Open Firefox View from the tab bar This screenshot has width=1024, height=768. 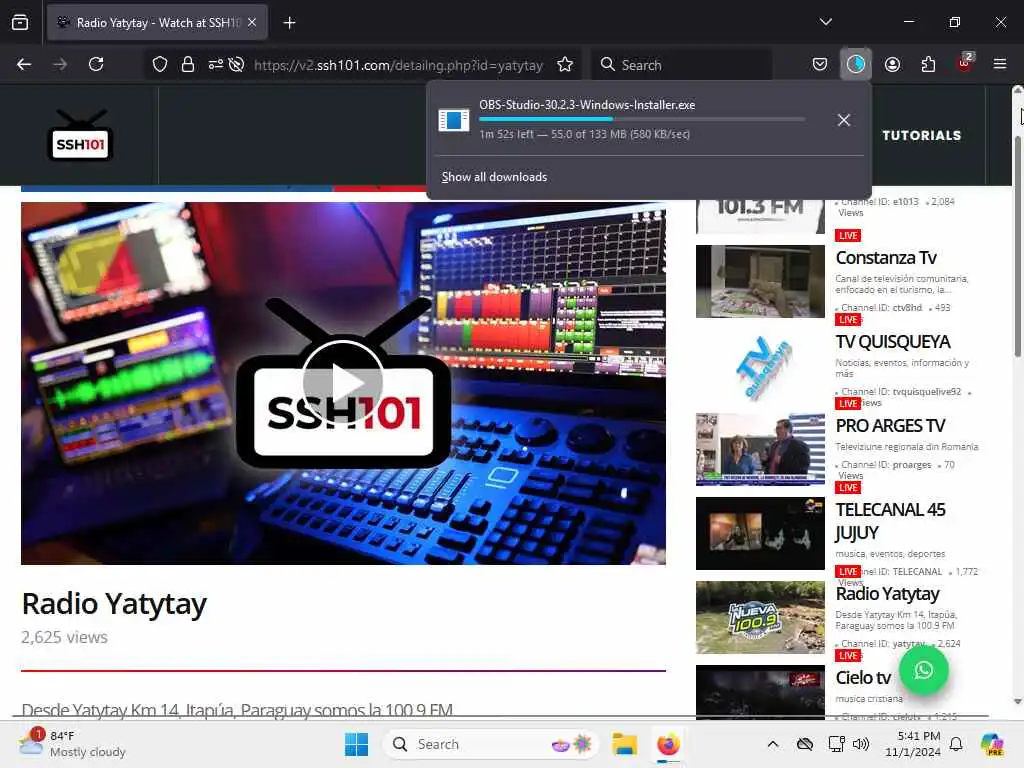point(20,23)
